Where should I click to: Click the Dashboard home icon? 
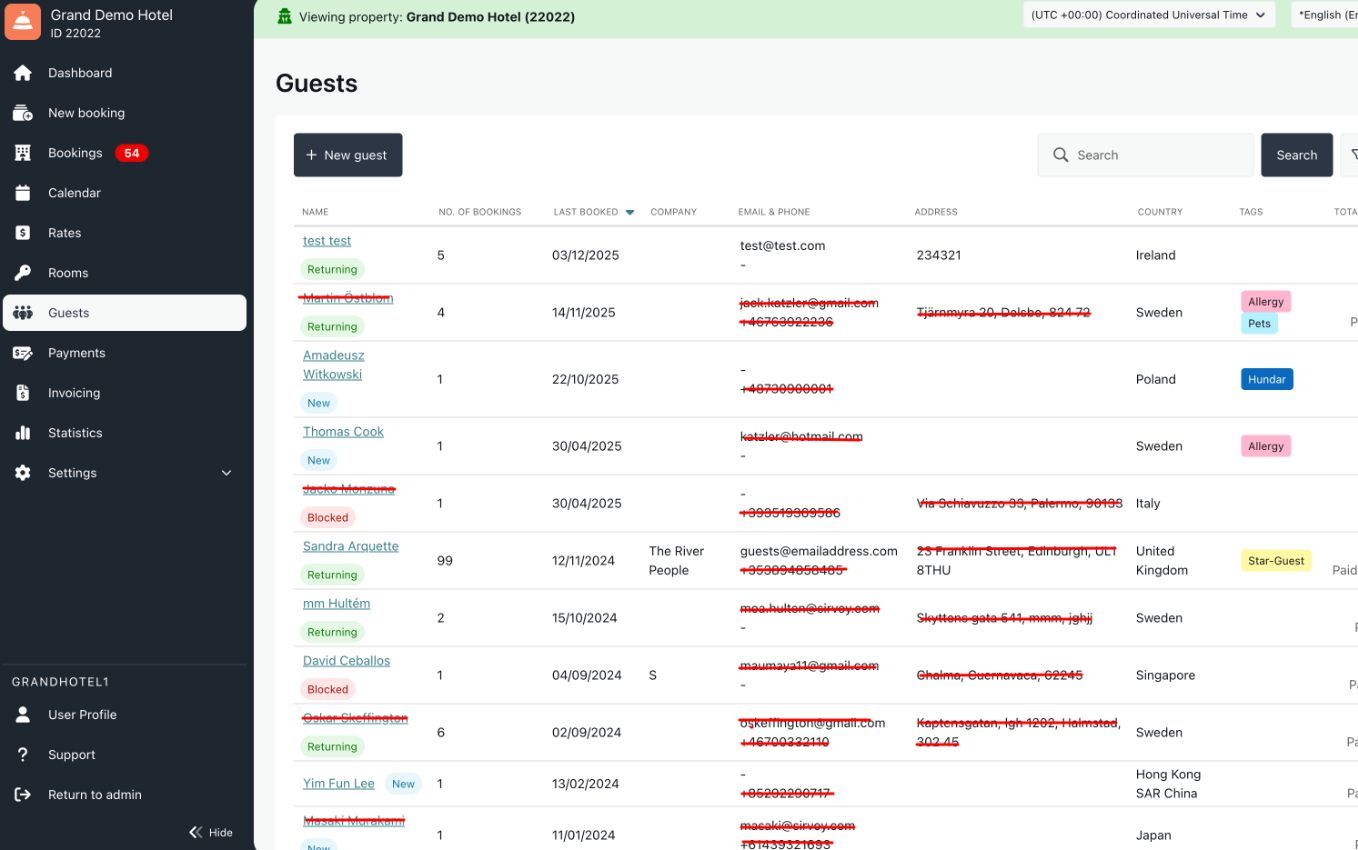click(23, 73)
